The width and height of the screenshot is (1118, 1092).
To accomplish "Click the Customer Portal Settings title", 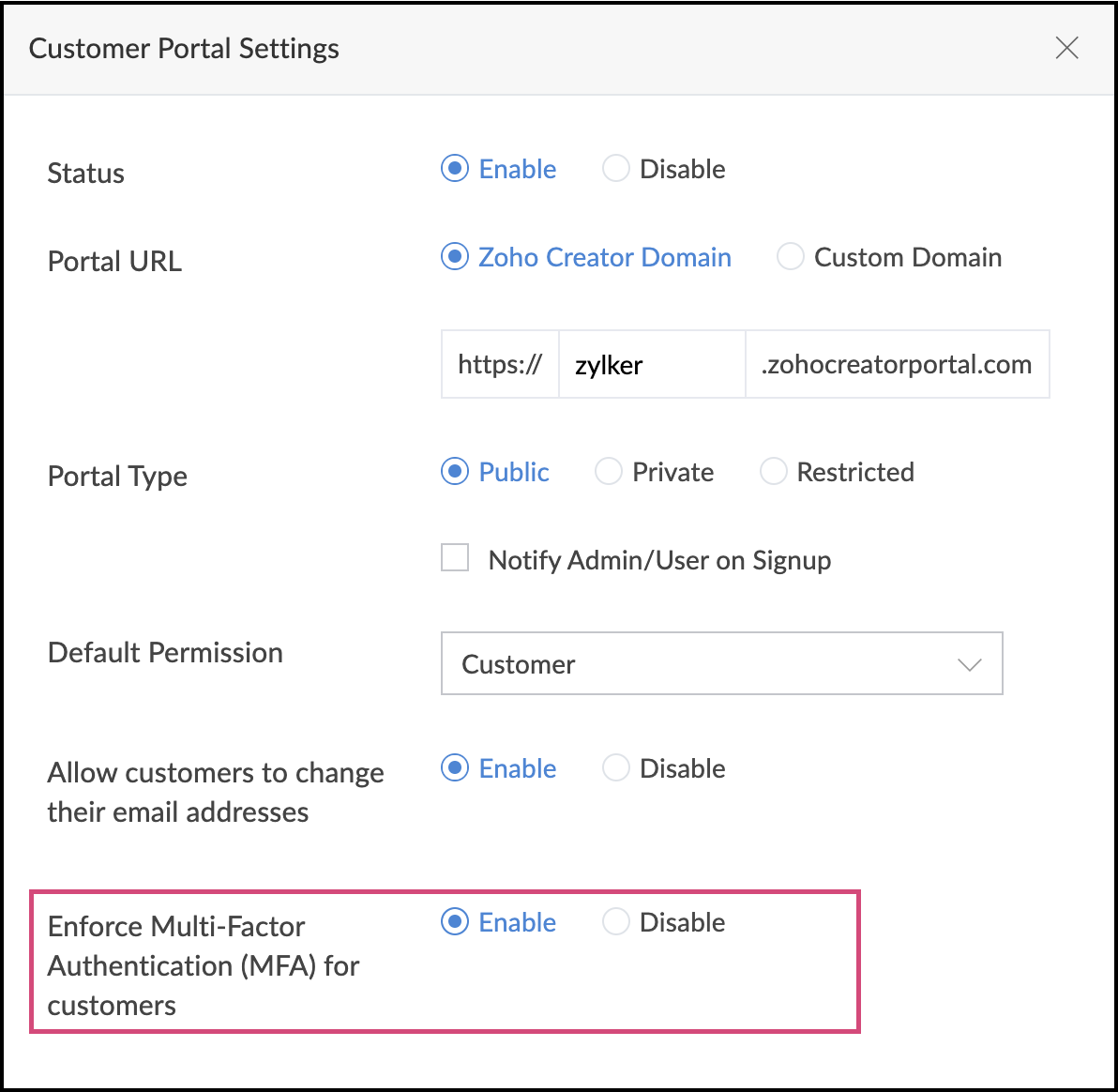I will click(184, 49).
